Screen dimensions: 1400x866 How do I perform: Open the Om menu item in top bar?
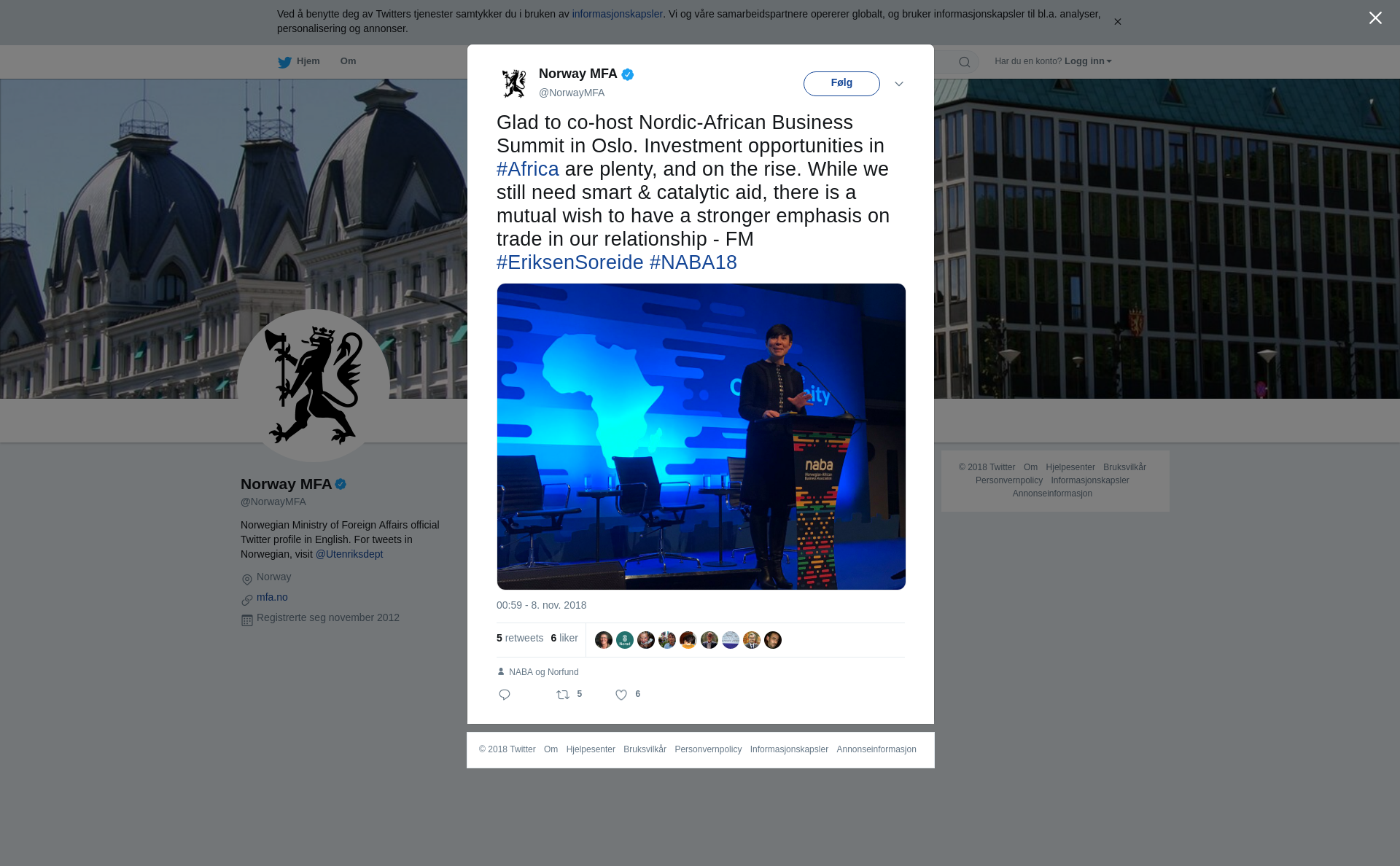(348, 61)
